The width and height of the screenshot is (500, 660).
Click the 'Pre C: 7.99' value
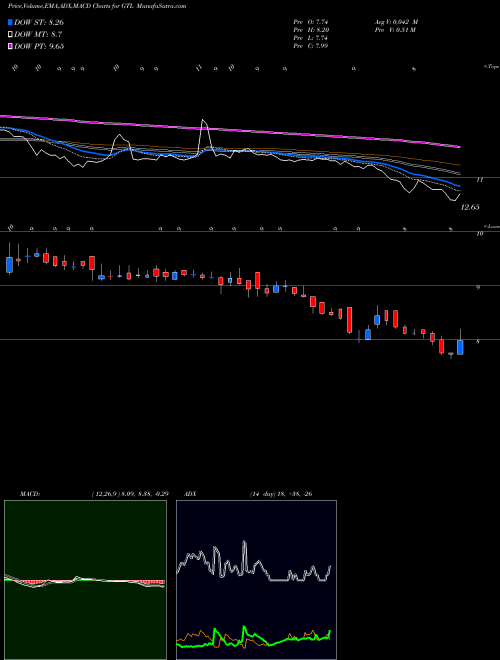(x=311, y=46)
